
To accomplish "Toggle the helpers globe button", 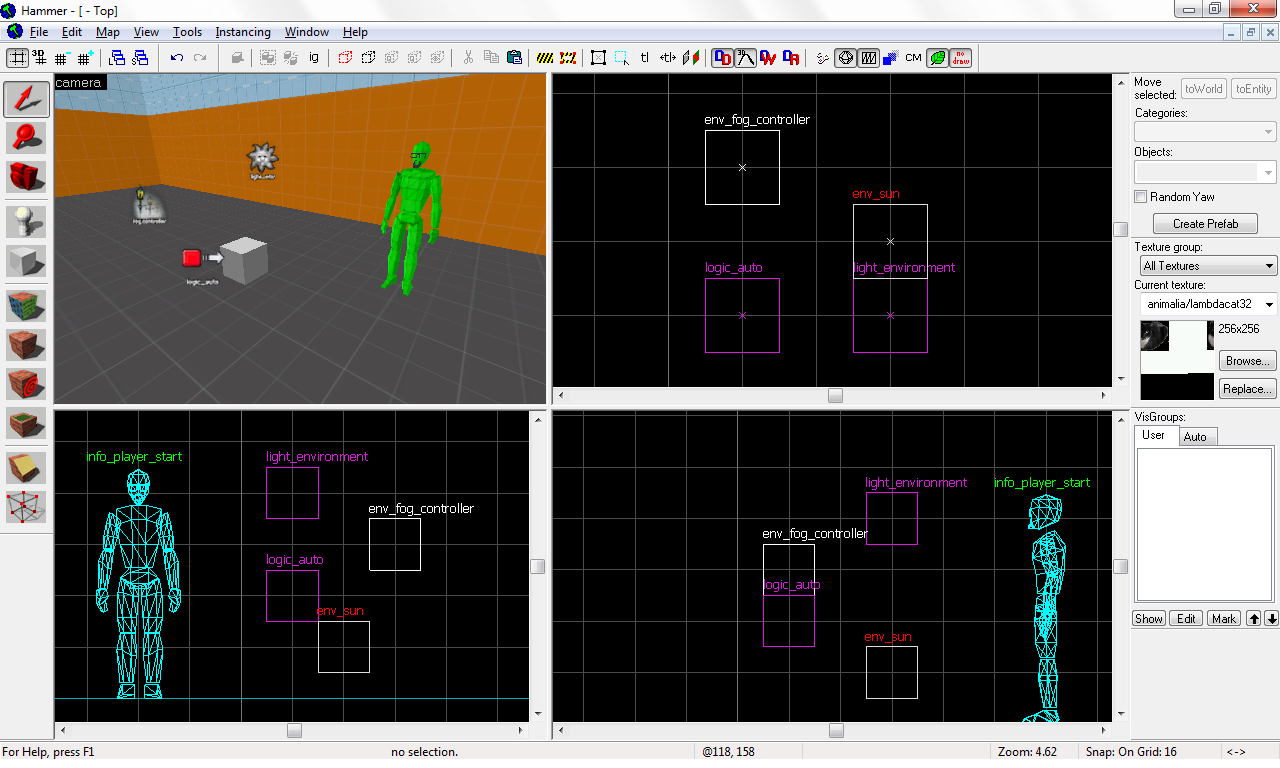I will click(x=846, y=58).
